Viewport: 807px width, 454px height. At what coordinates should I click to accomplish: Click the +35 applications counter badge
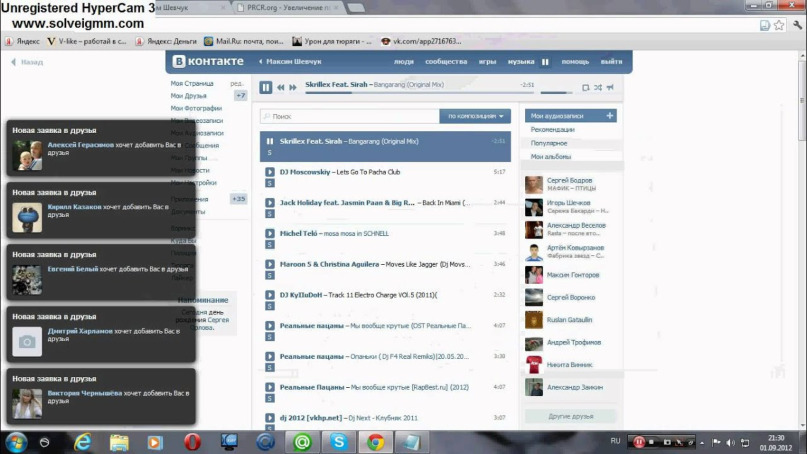tap(238, 199)
